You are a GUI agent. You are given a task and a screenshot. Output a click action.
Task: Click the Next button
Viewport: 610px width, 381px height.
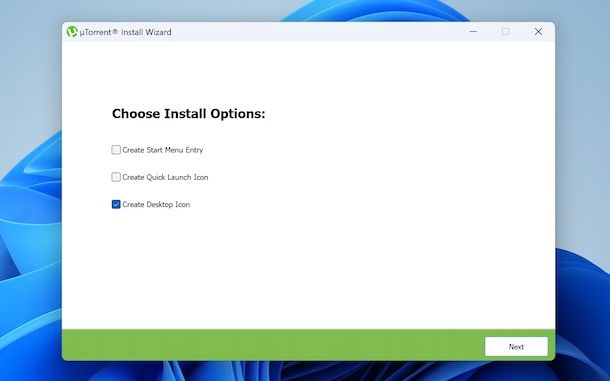(x=516, y=346)
